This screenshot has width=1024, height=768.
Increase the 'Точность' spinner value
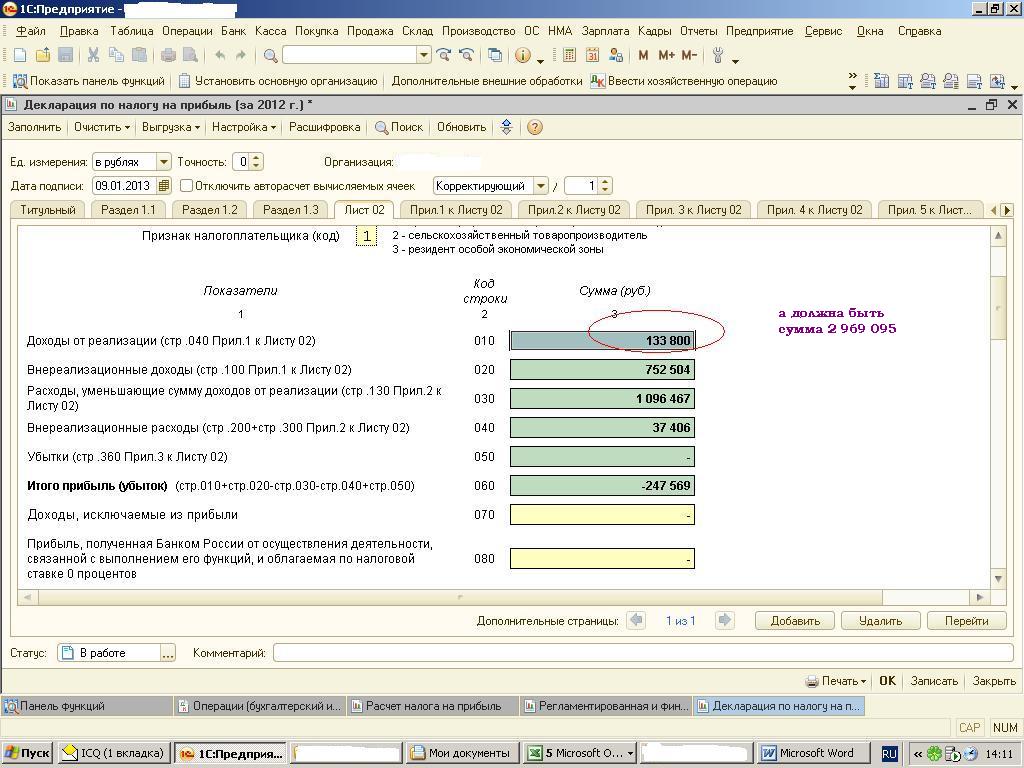point(257,158)
